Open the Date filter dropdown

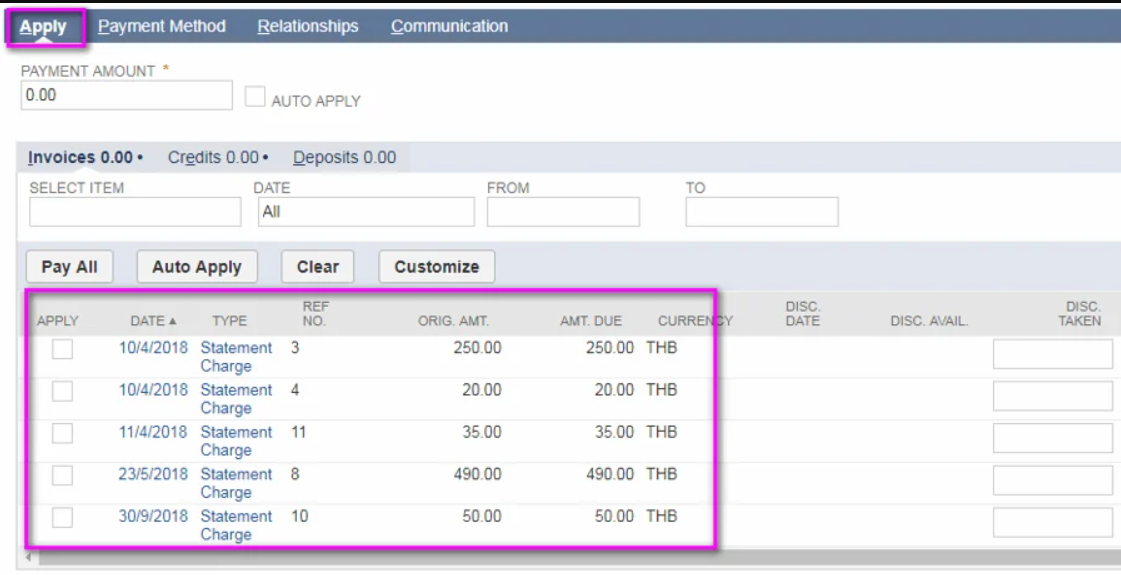coord(365,212)
